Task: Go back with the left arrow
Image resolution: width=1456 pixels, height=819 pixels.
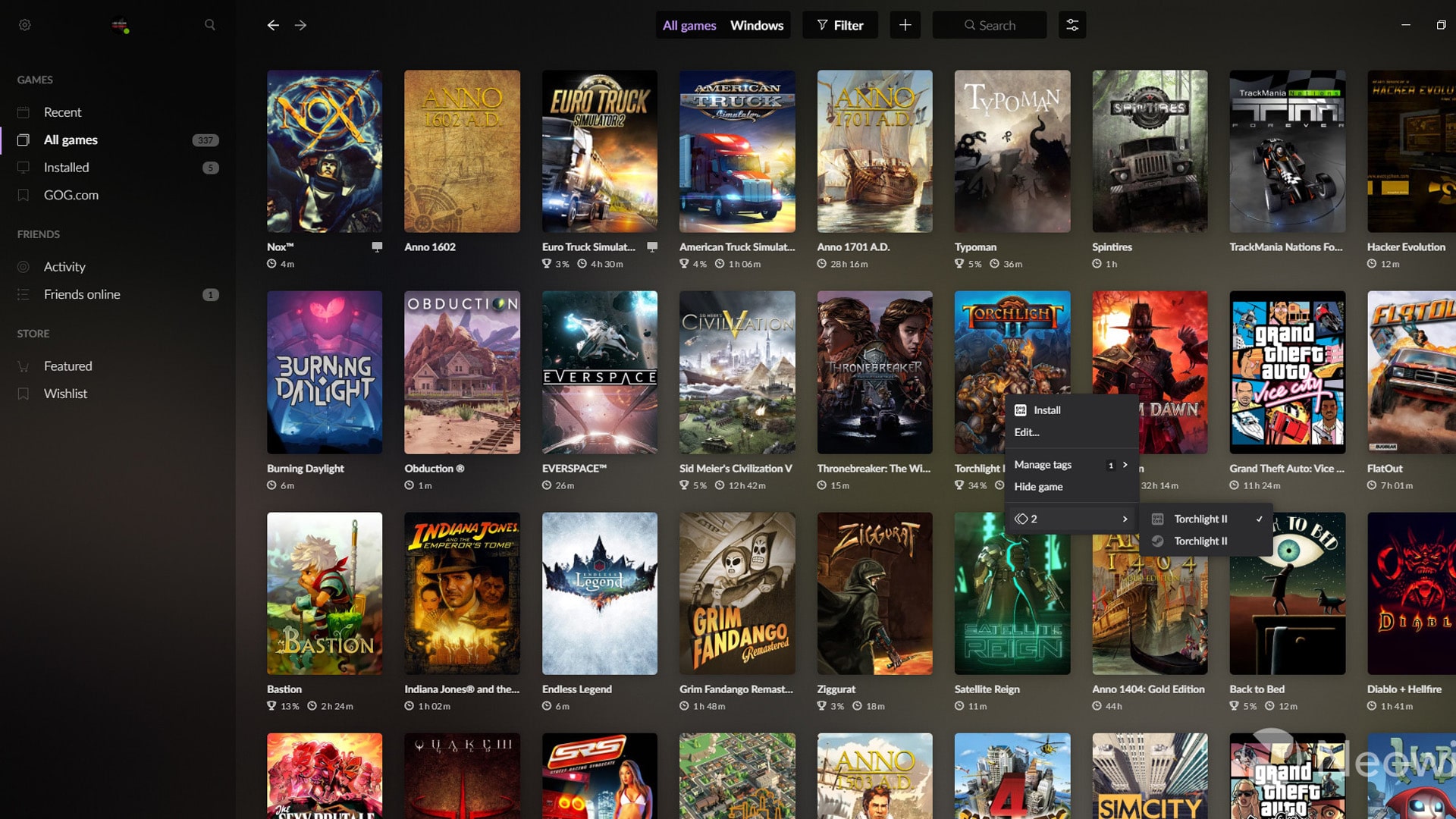Action: coord(273,25)
